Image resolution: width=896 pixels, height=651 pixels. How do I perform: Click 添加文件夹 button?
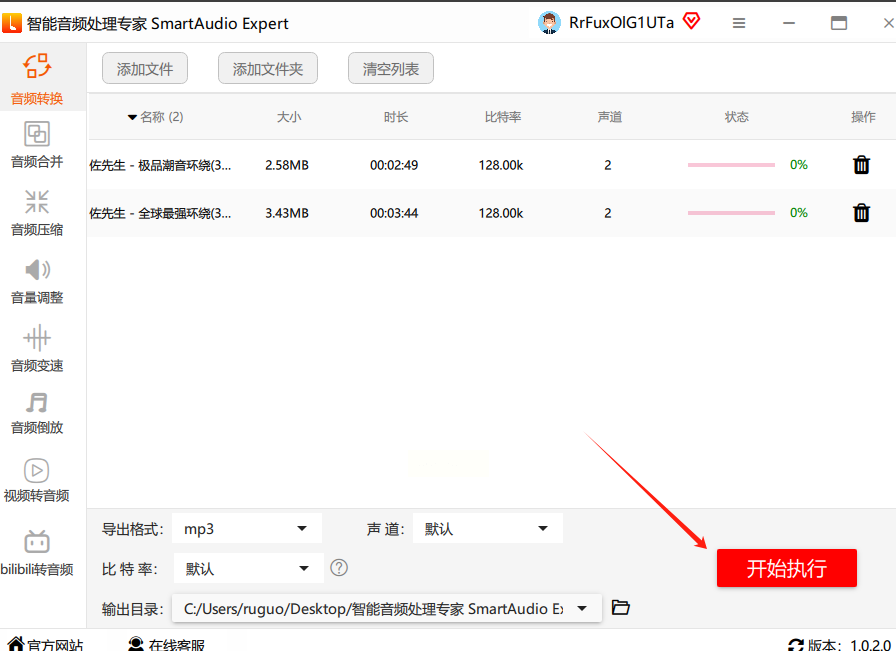click(x=267, y=69)
